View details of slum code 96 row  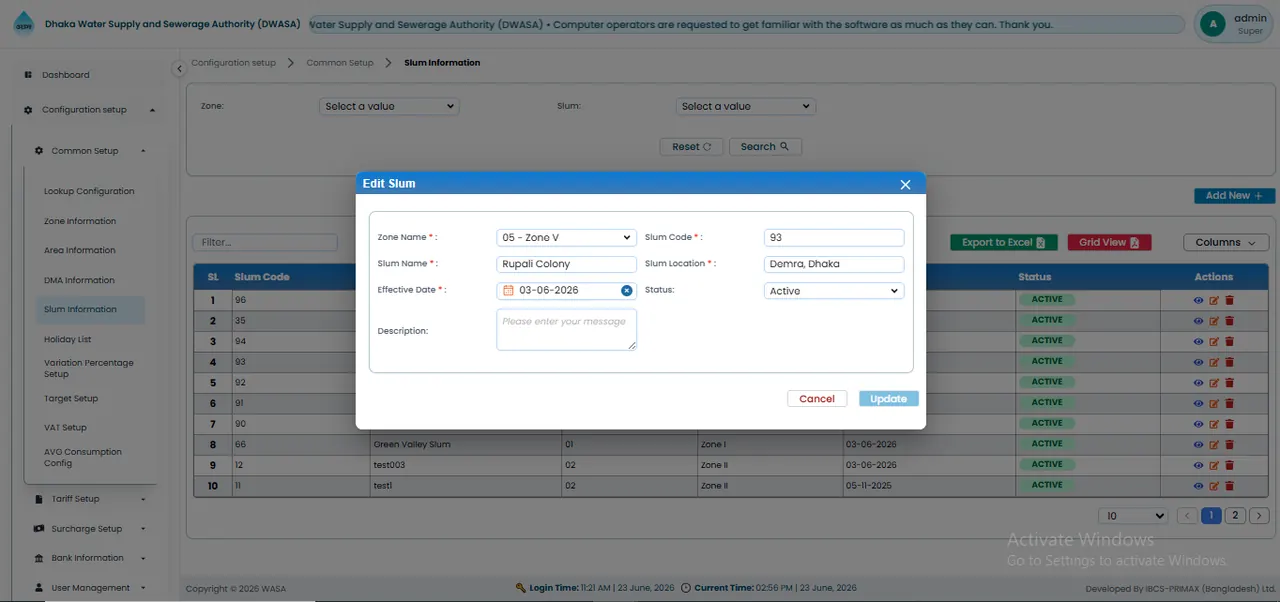click(x=1199, y=300)
